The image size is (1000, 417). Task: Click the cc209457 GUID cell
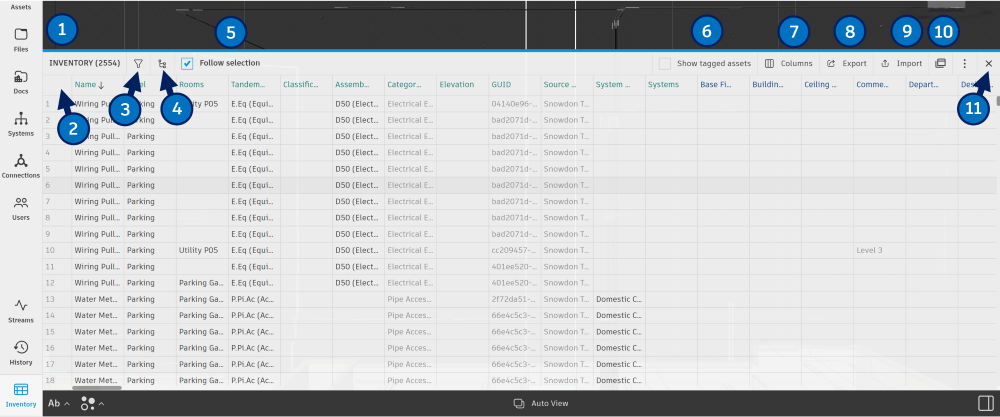pyautogui.click(x=515, y=250)
